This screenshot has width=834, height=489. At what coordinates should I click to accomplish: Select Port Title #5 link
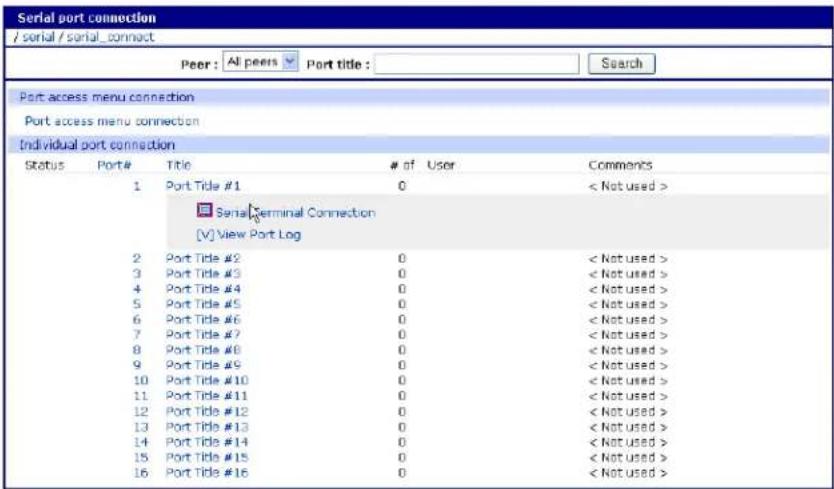coord(203,304)
